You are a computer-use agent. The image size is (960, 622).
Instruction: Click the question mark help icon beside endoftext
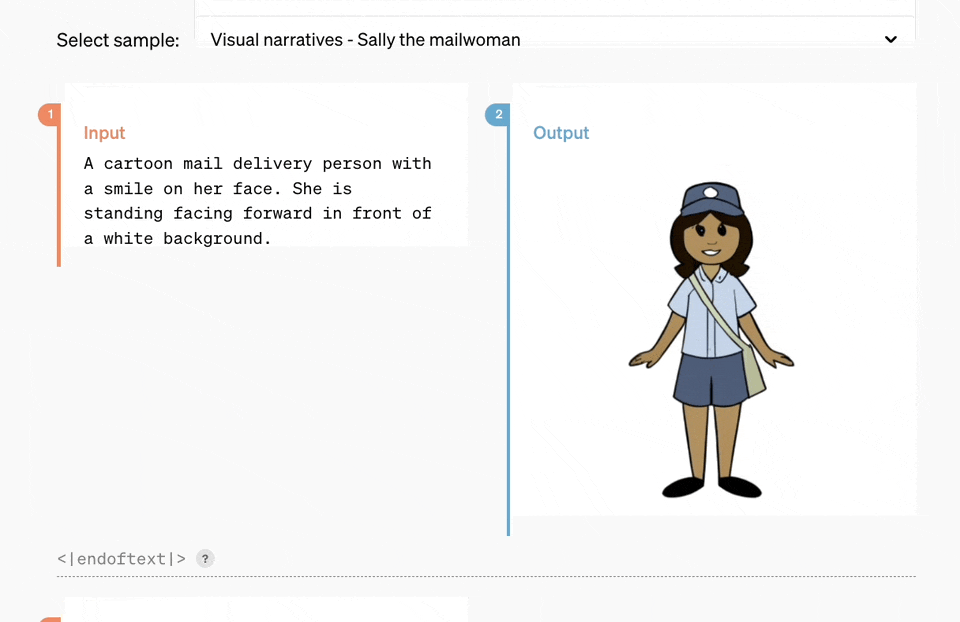point(205,558)
